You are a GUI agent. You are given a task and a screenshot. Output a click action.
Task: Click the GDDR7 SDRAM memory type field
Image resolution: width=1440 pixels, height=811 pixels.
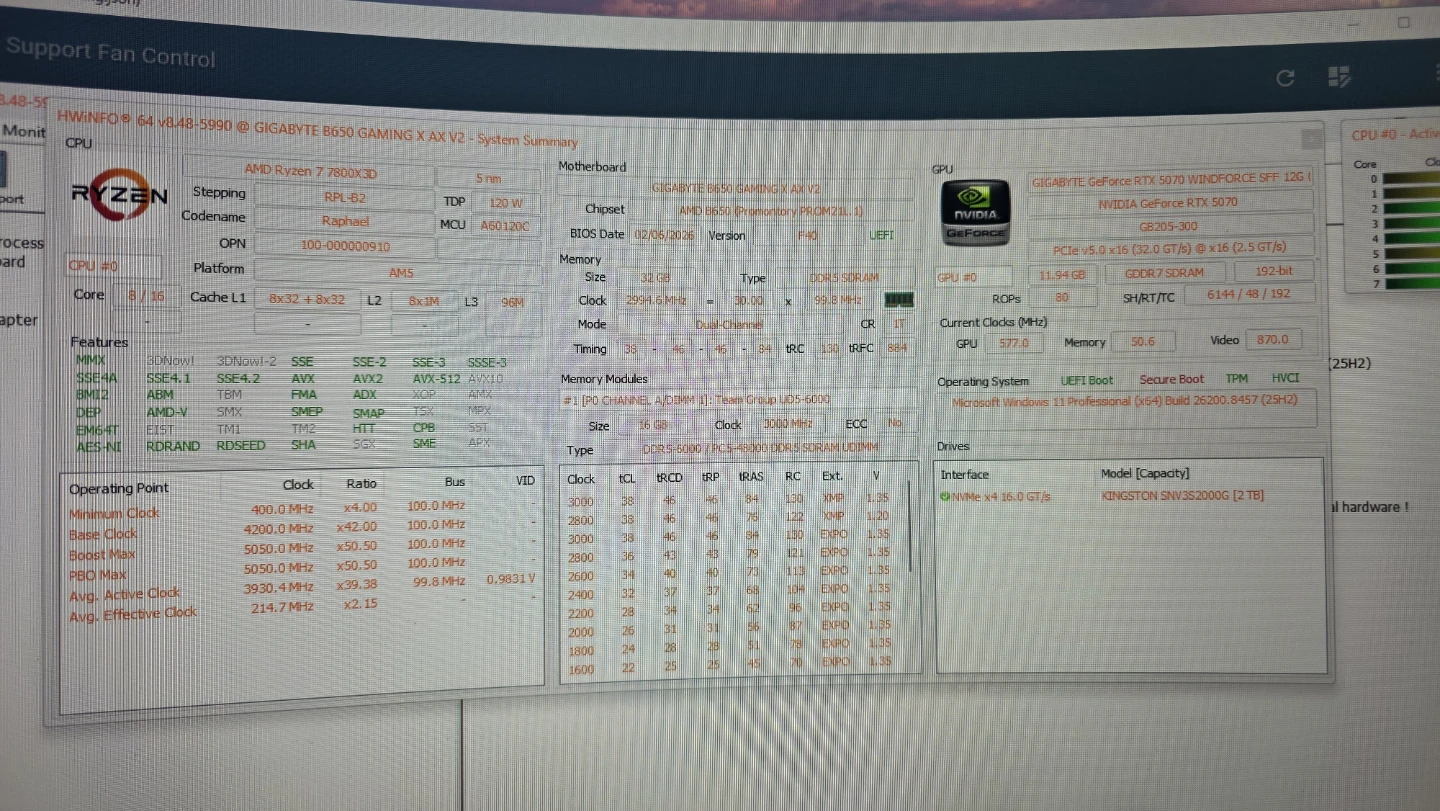(x=1167, y=273)
